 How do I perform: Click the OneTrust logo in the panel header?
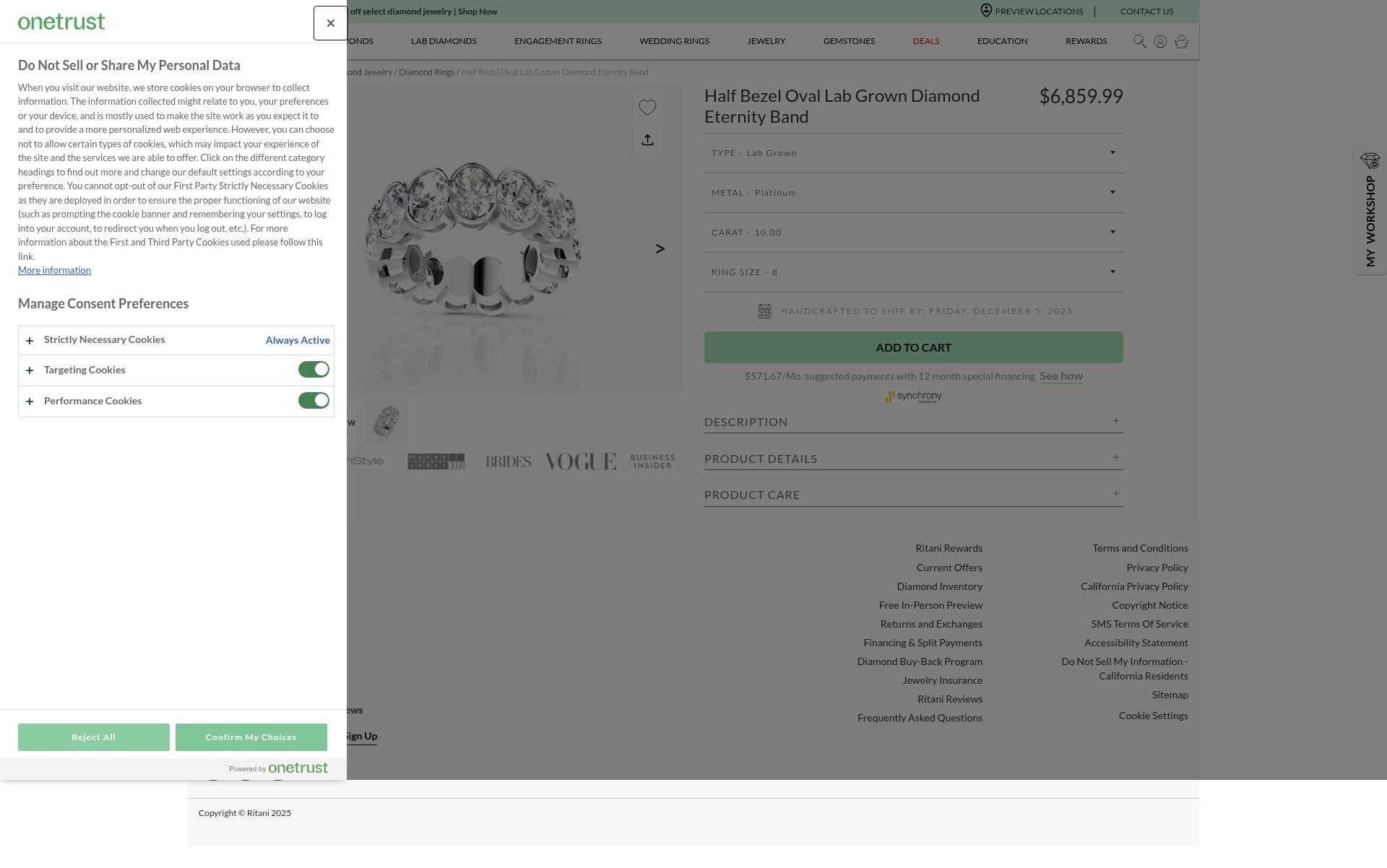(61, 22)
